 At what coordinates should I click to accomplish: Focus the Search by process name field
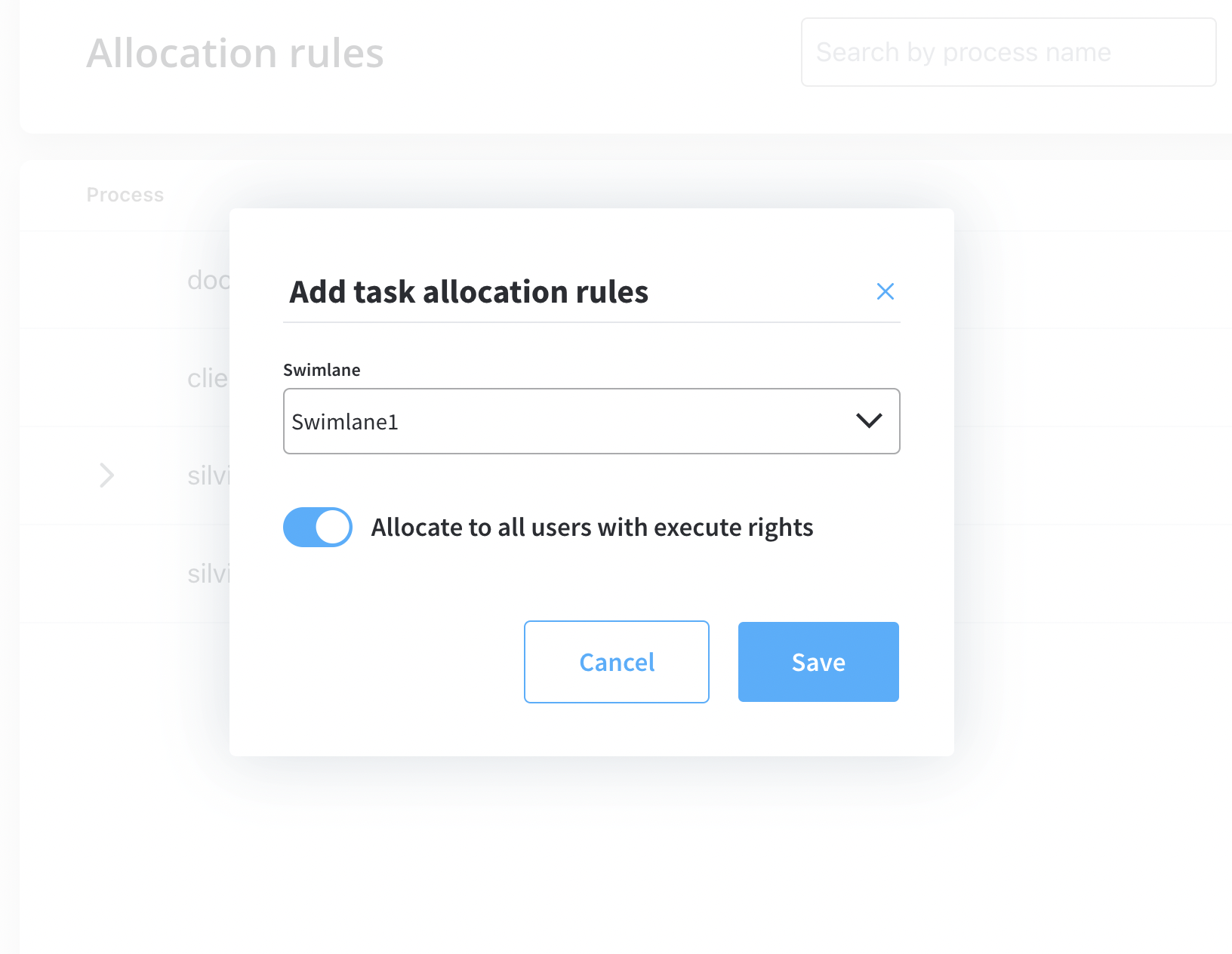(1008, 52)
